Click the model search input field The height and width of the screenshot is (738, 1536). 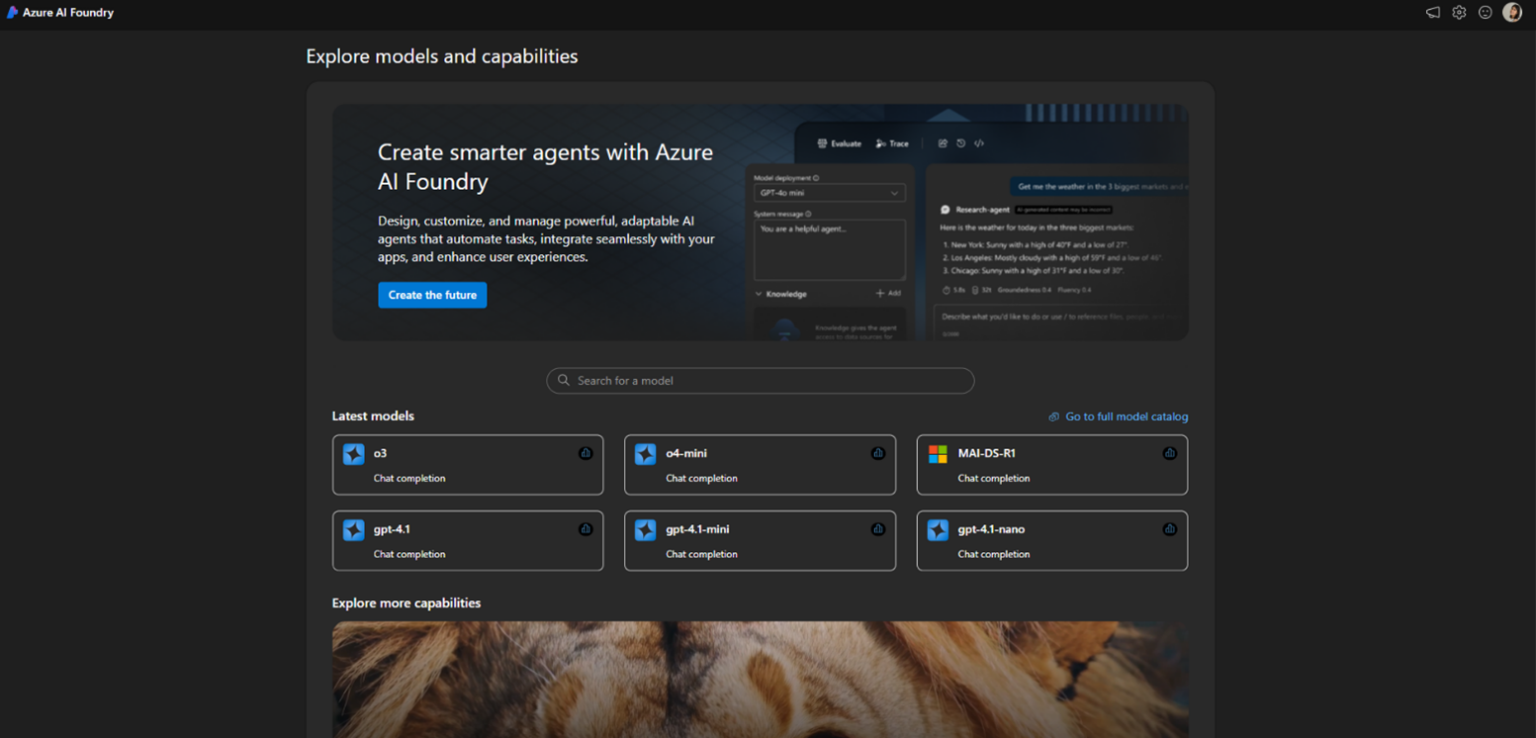tap(760, 380)
